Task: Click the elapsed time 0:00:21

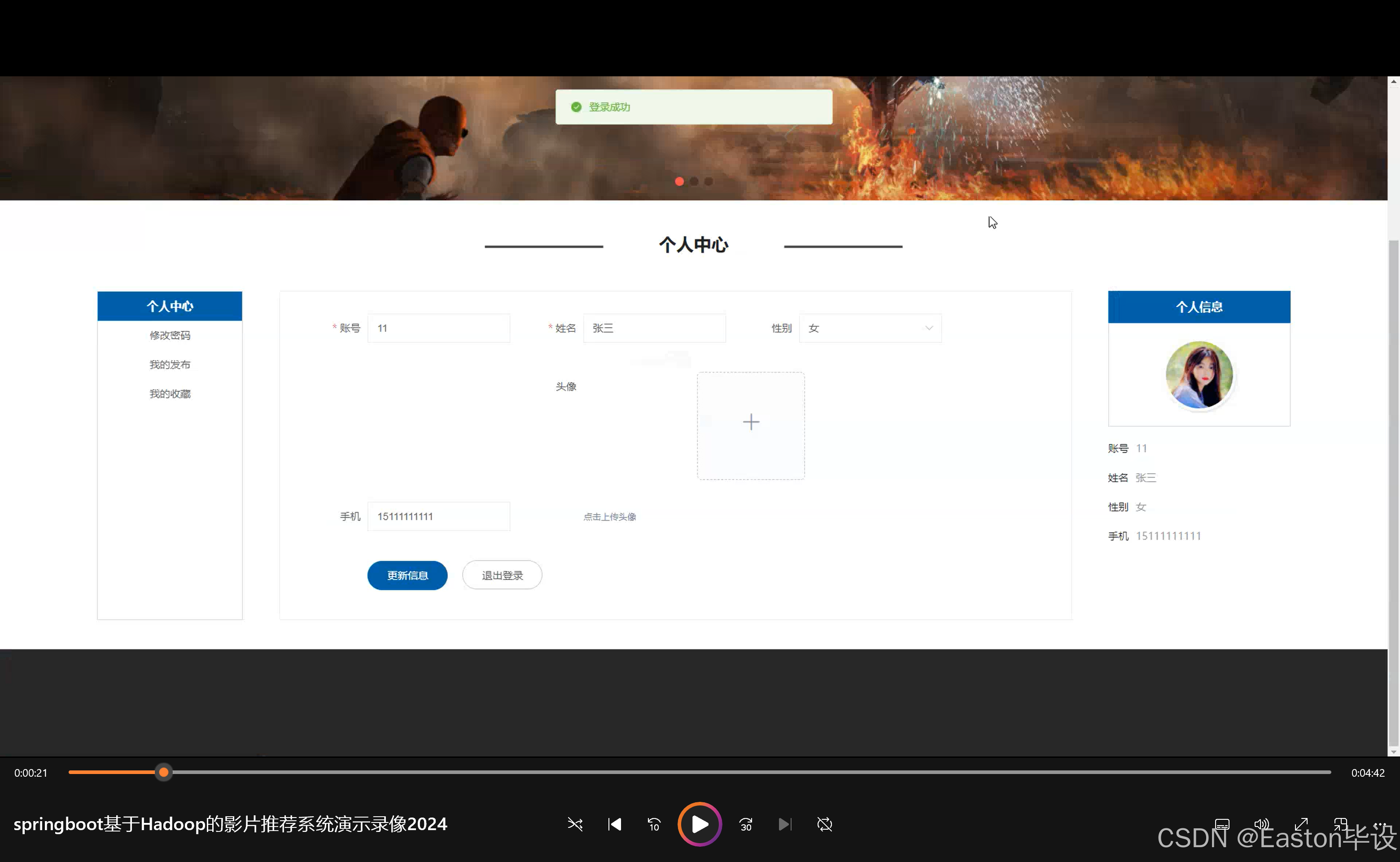Action: [31, 773]
